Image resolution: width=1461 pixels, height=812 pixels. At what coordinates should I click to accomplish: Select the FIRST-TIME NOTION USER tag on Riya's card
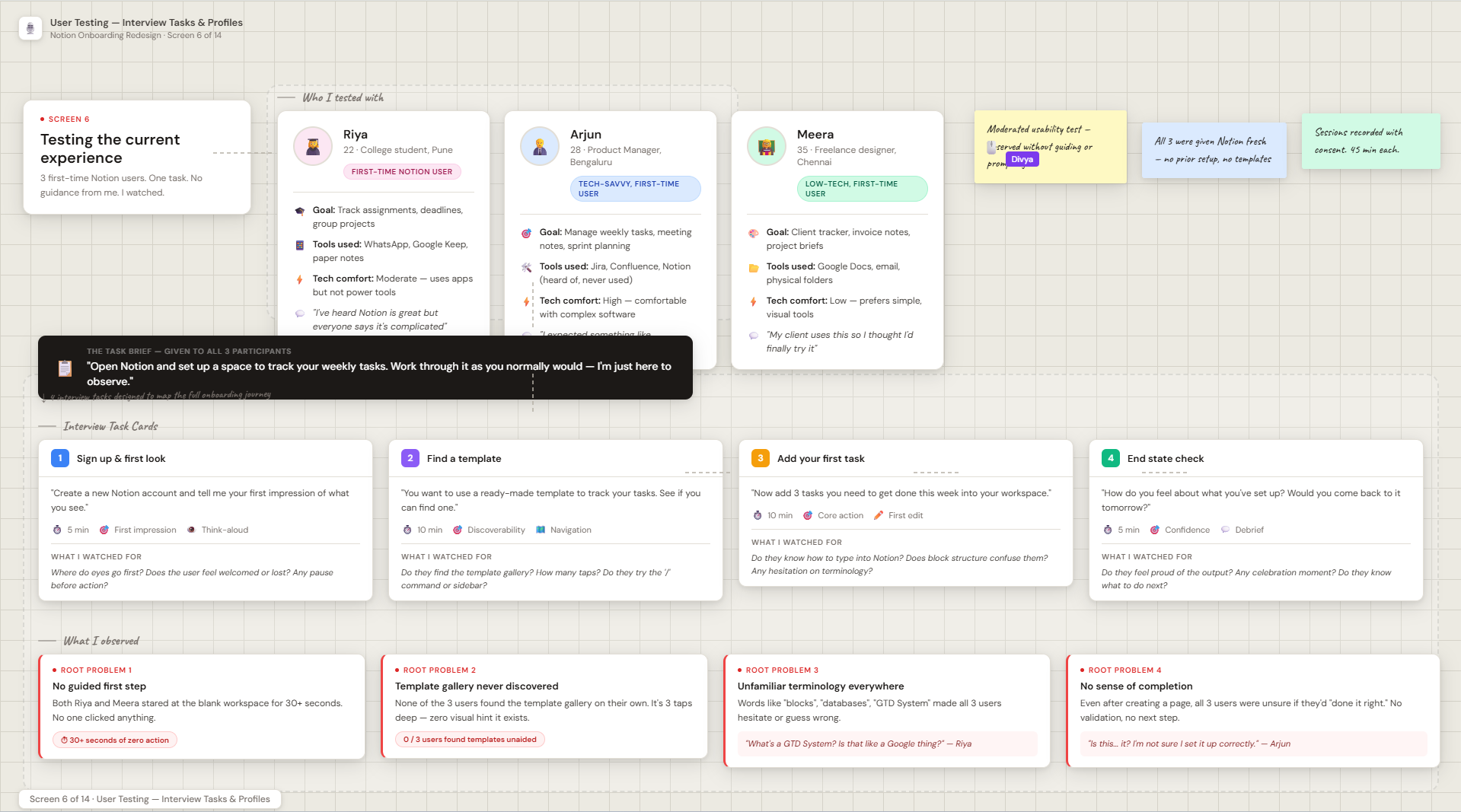pyautogui.click(x=402, y=172)
